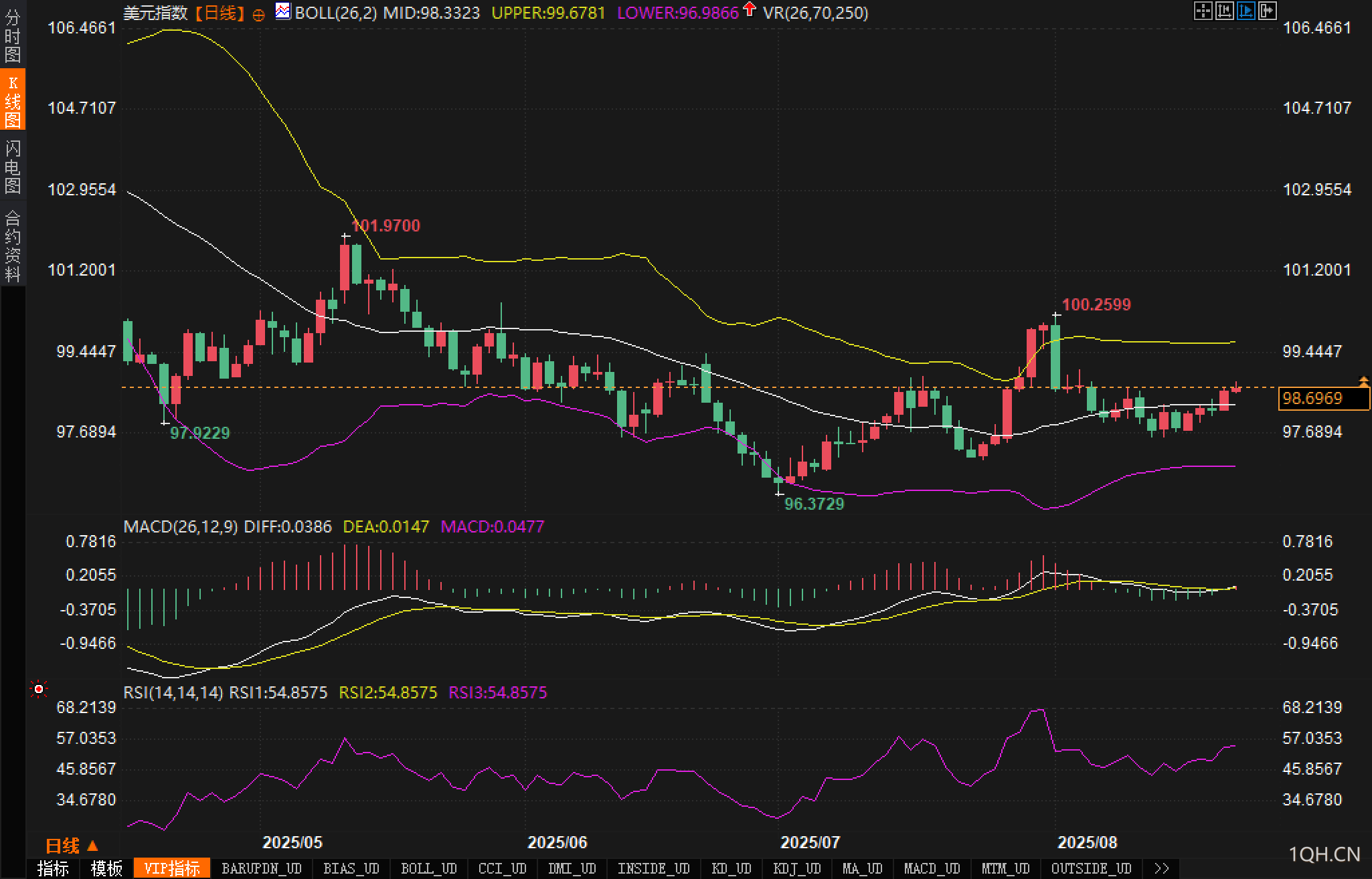Open the 模板 tab
Viewport: 1372px width, 879px height.
106,868
